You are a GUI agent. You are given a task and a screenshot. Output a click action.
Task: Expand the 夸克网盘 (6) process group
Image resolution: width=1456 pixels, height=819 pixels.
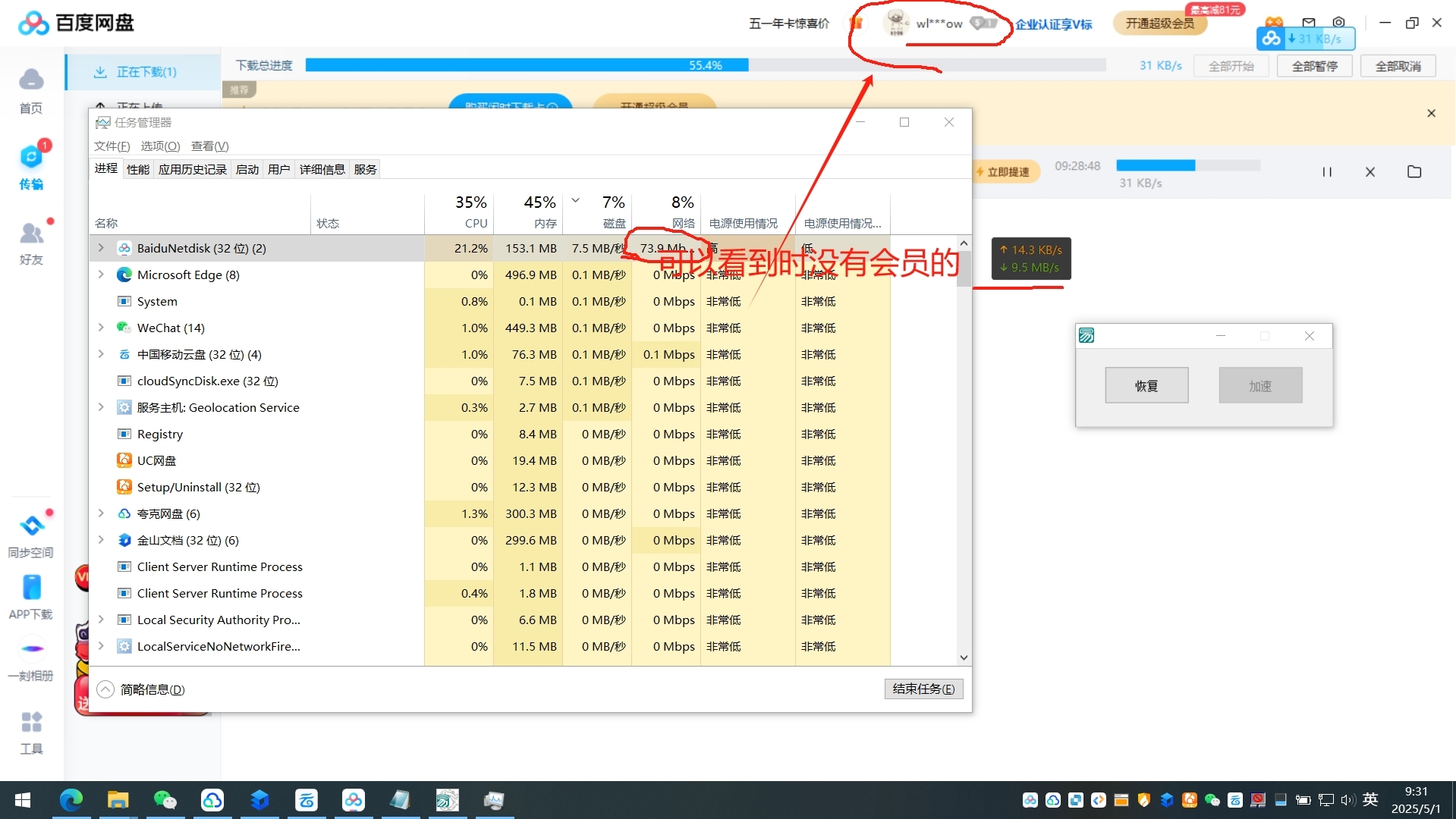pyautogui.click(x=101, y=513)
